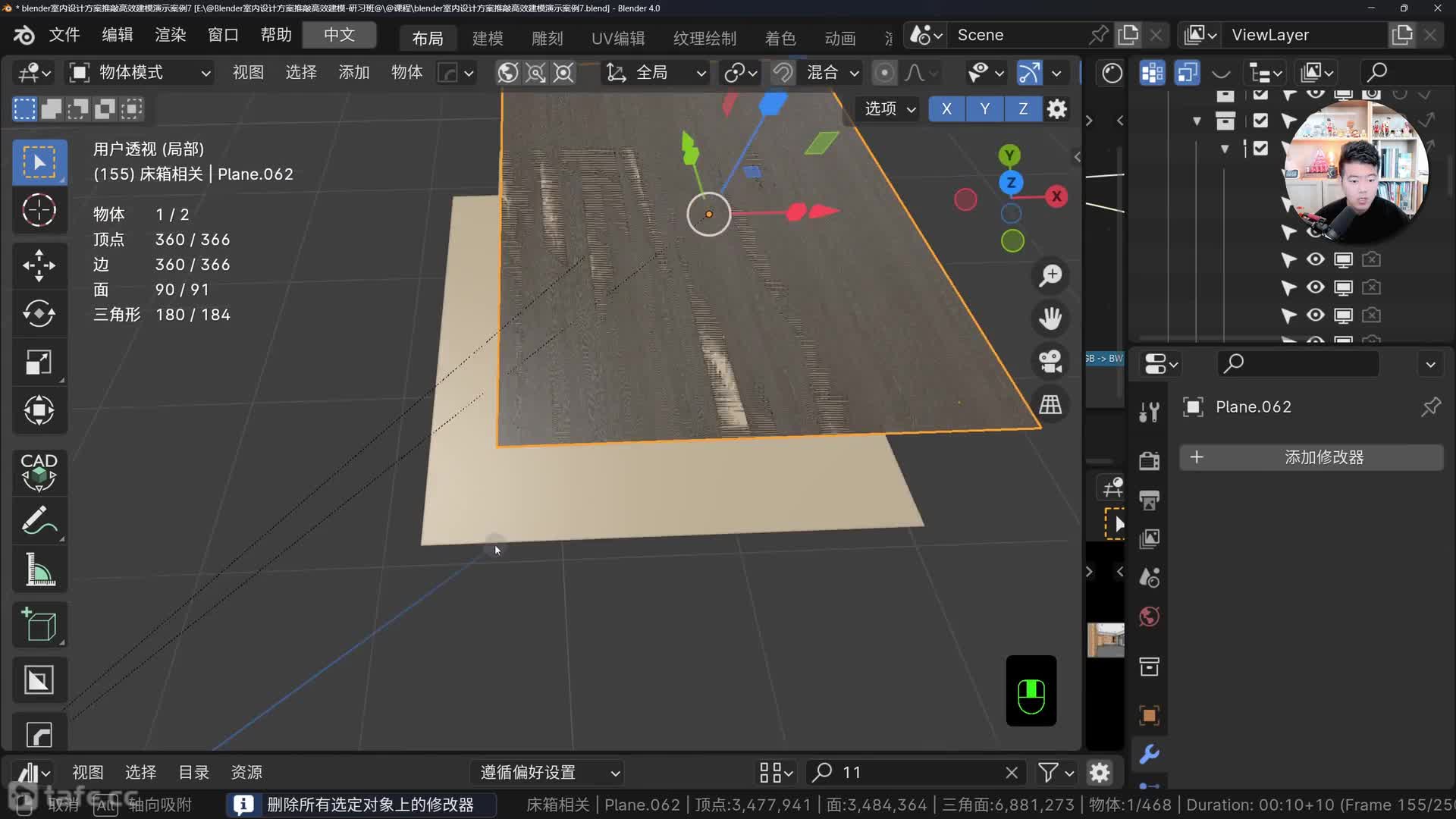Screen dimensions: 1456x819
Task: Activate the Rotate tool
Action: [39, 313]
